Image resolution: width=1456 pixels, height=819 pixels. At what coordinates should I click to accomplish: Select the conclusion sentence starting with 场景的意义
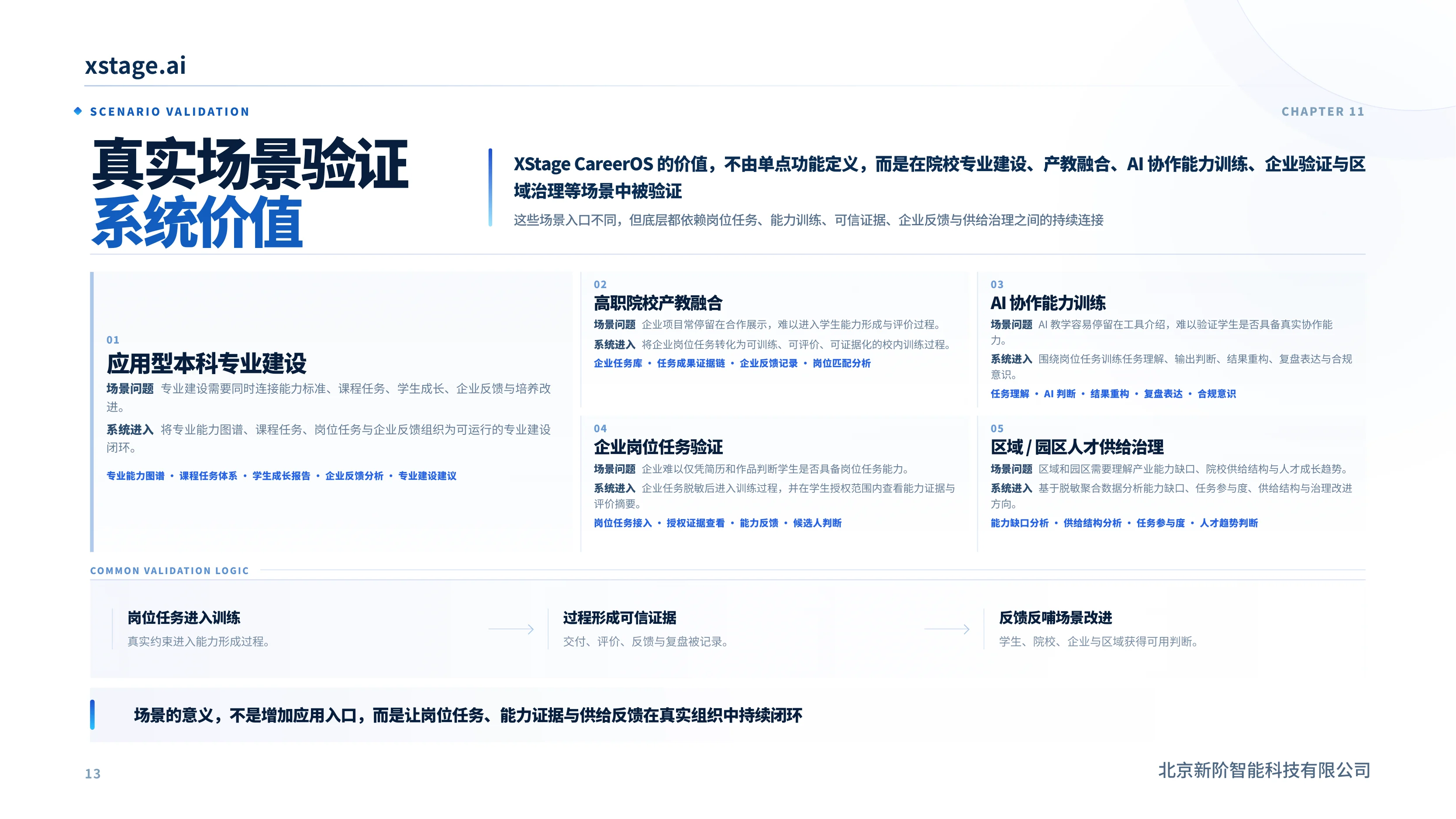tap(468, 716)
